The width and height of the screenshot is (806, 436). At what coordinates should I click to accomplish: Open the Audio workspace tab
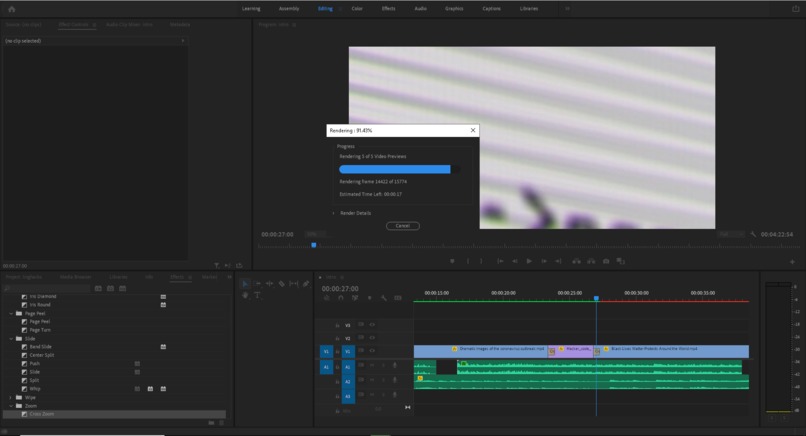[x=420, y=8]
